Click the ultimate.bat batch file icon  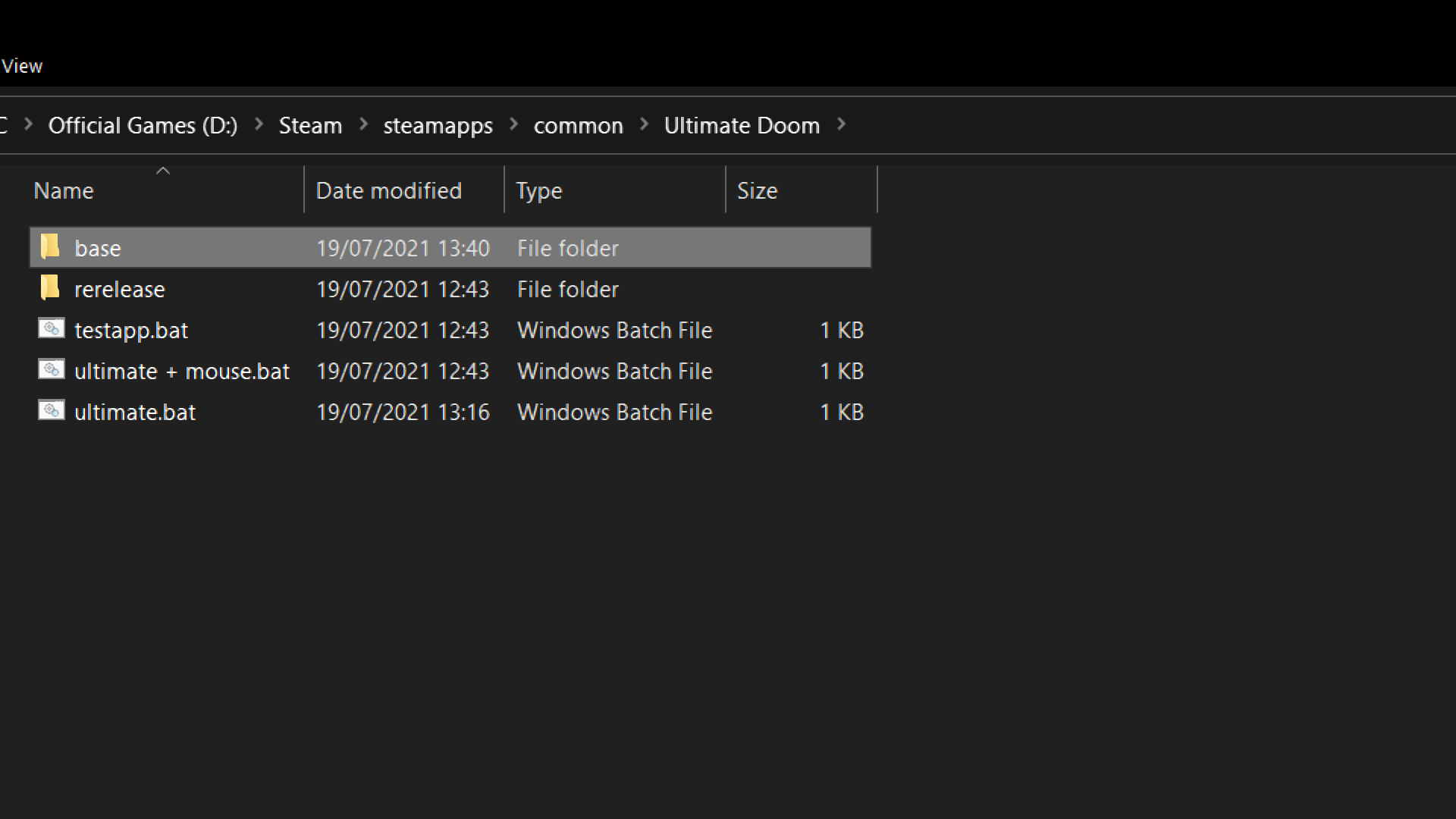[x=52, y=411]
